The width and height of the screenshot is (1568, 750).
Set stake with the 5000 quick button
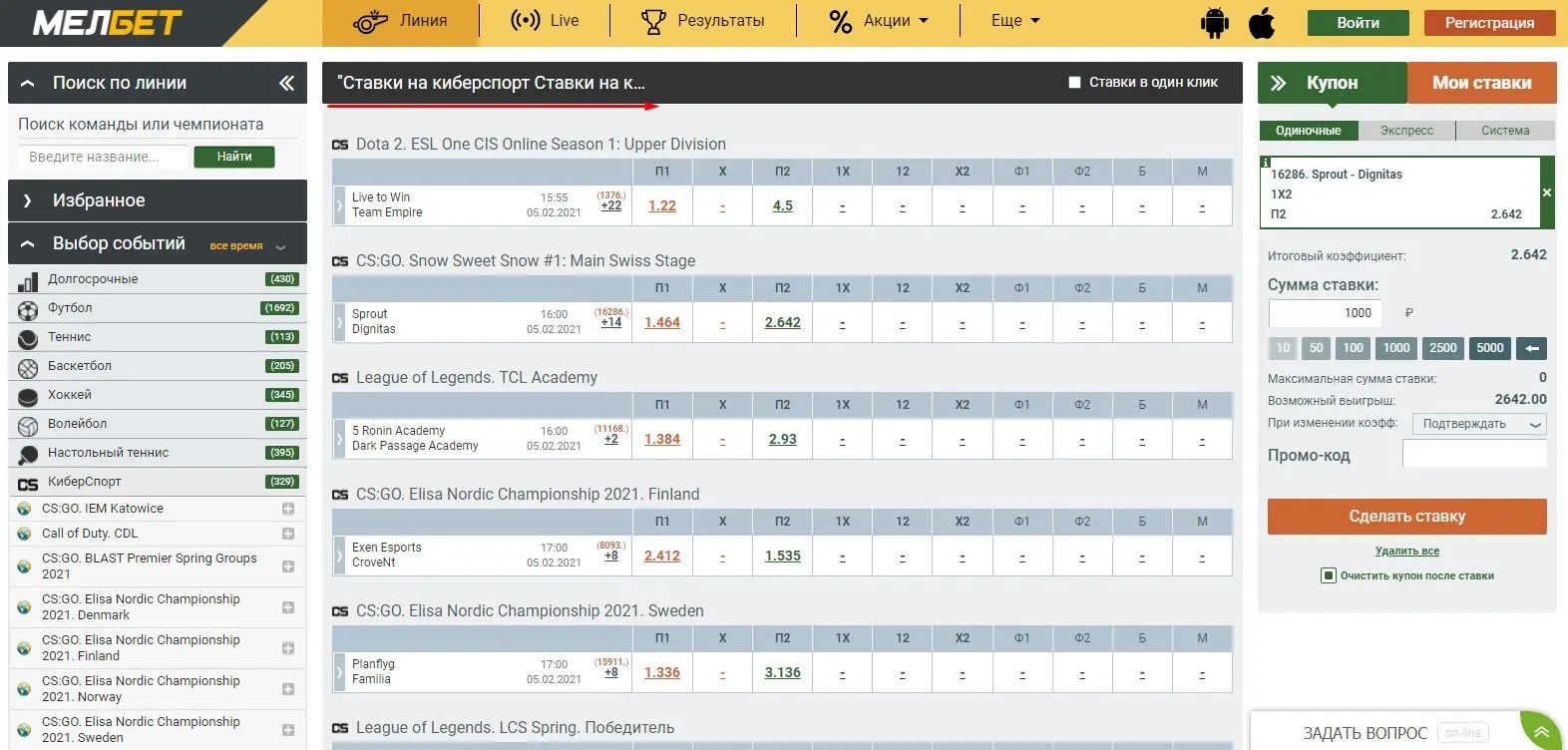pyautogui.click(x=1490, y=348)
